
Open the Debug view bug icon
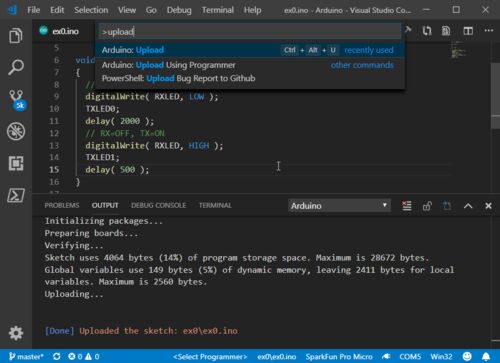[x=16, y=131]
